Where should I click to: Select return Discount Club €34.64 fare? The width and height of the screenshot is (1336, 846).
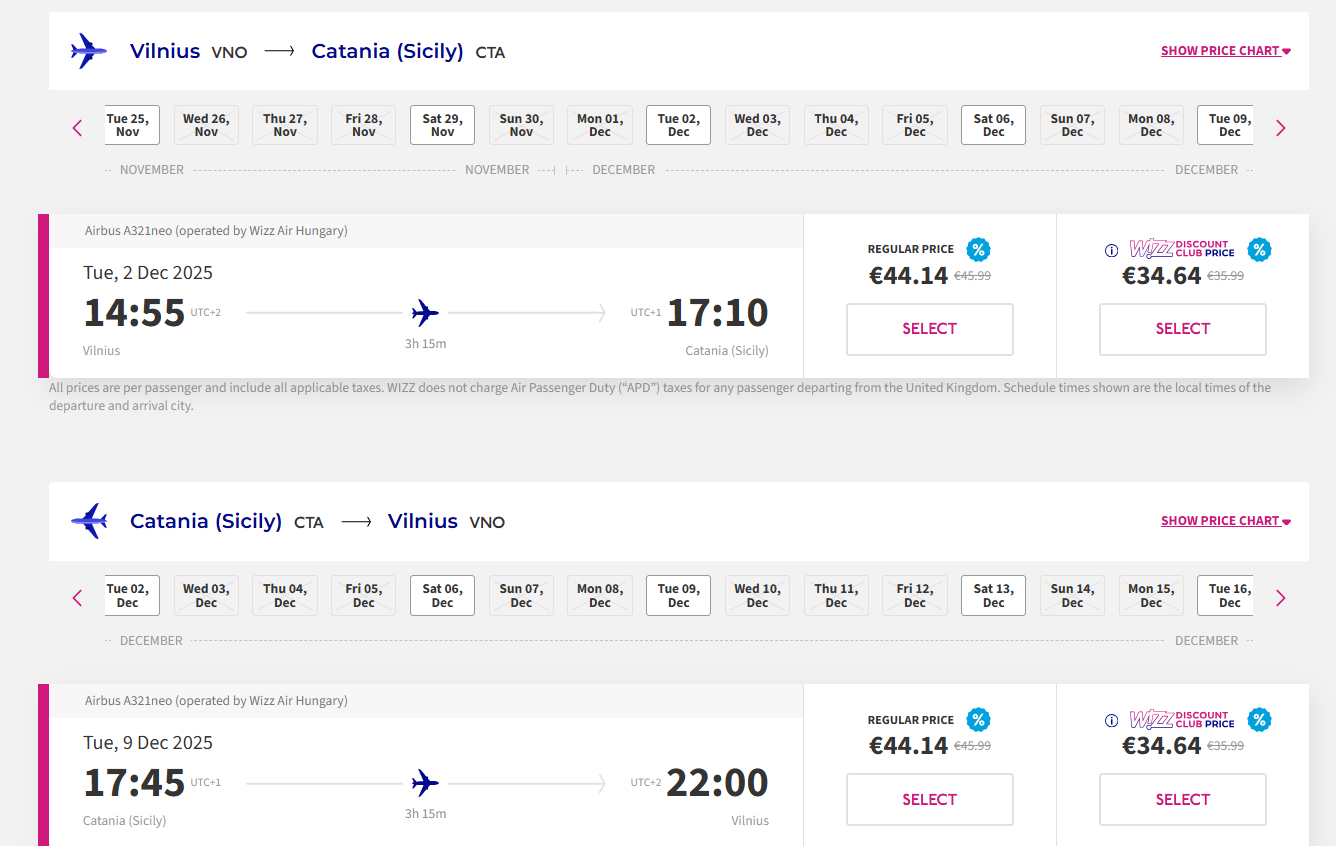[1183, 799]
